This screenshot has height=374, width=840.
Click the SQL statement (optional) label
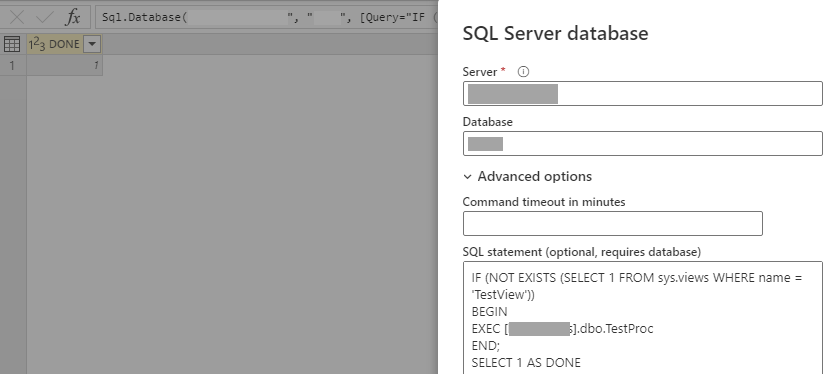(581, 251)
